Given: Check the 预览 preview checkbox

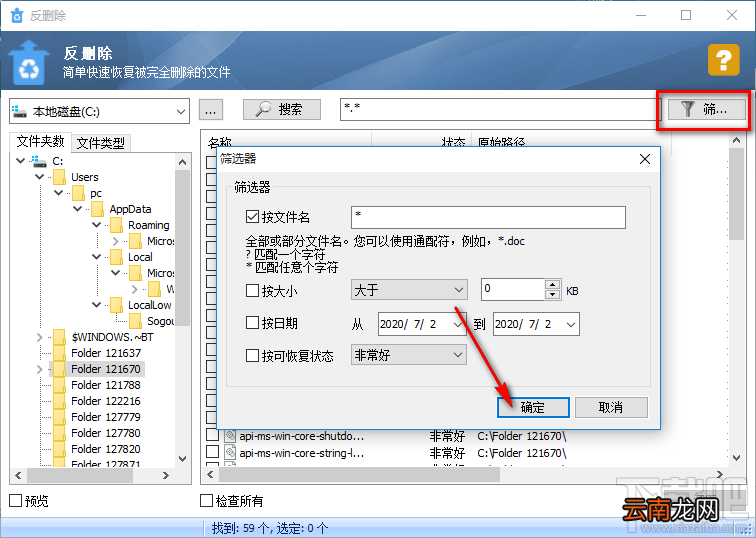Looking at the screenshot, I should pyautogui.click(x=15, y=501).
